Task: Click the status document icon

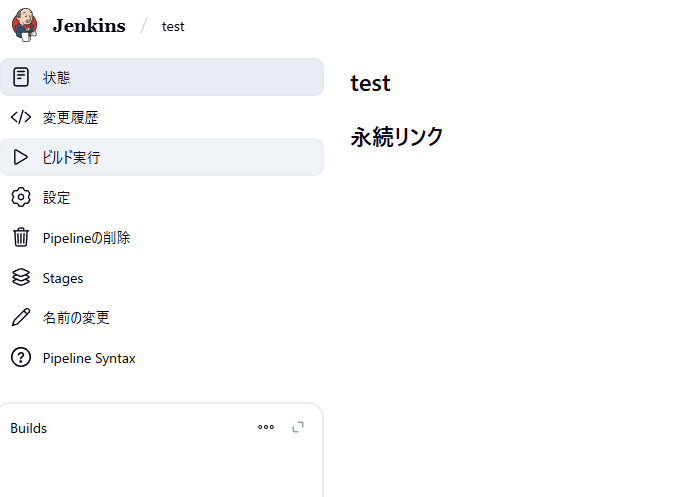Action: [x=21, y=77]
